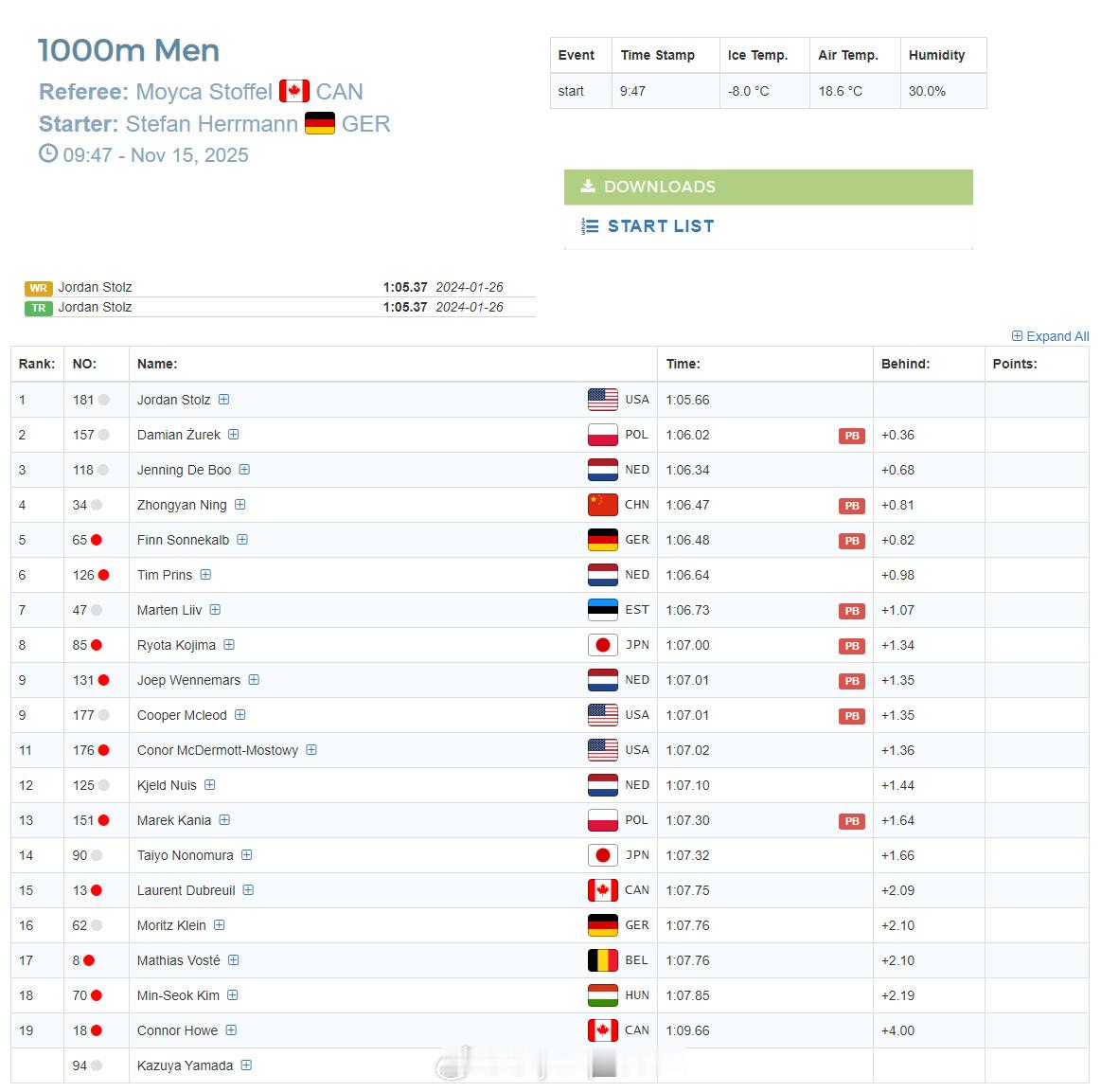Click PB badge in Damian Żurek row

[852, 436]
